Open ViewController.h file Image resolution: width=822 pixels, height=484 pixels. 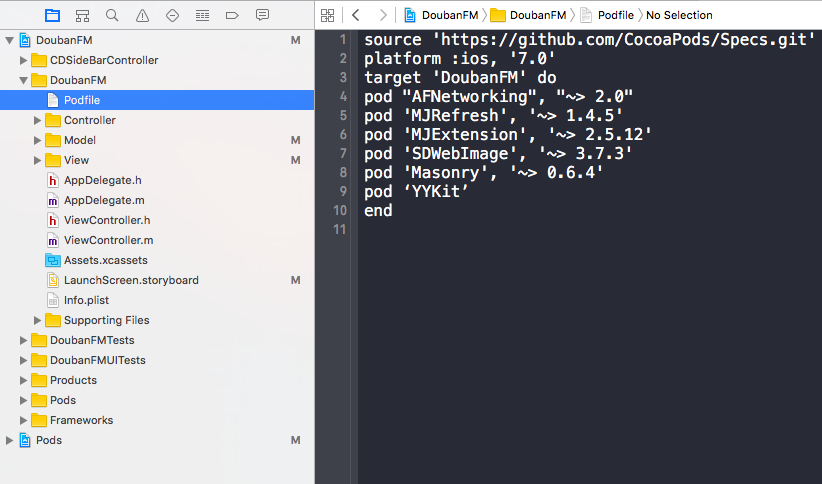pos(157,220)
